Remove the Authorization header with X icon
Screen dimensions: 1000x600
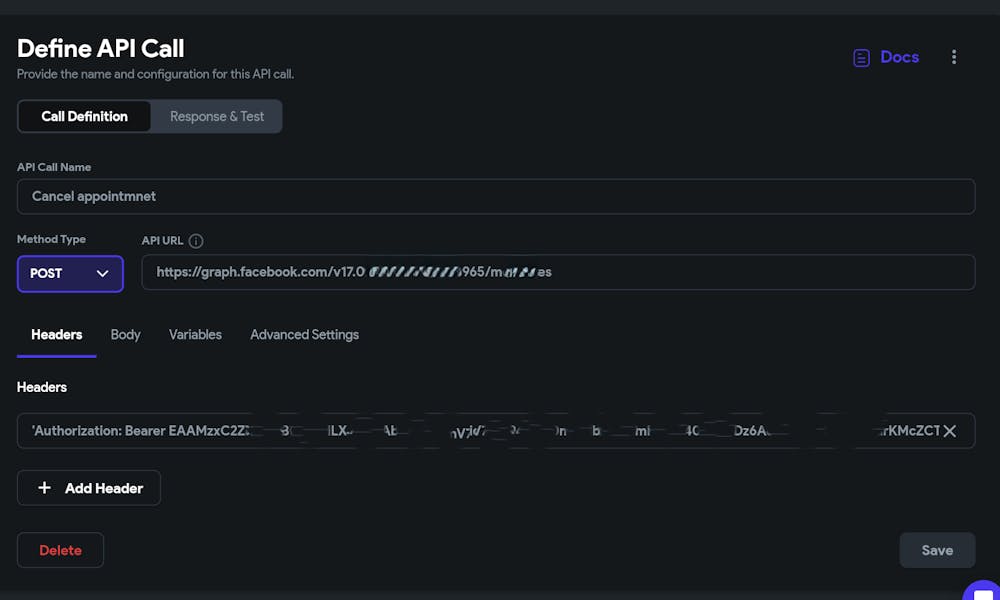click(x=950, y=431)
